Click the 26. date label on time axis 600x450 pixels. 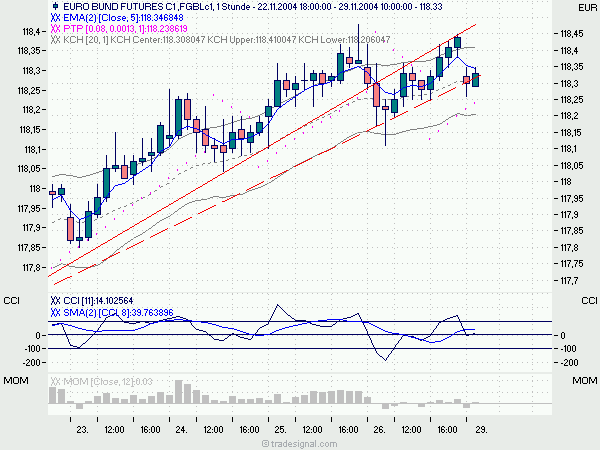(x=379, y=430)
